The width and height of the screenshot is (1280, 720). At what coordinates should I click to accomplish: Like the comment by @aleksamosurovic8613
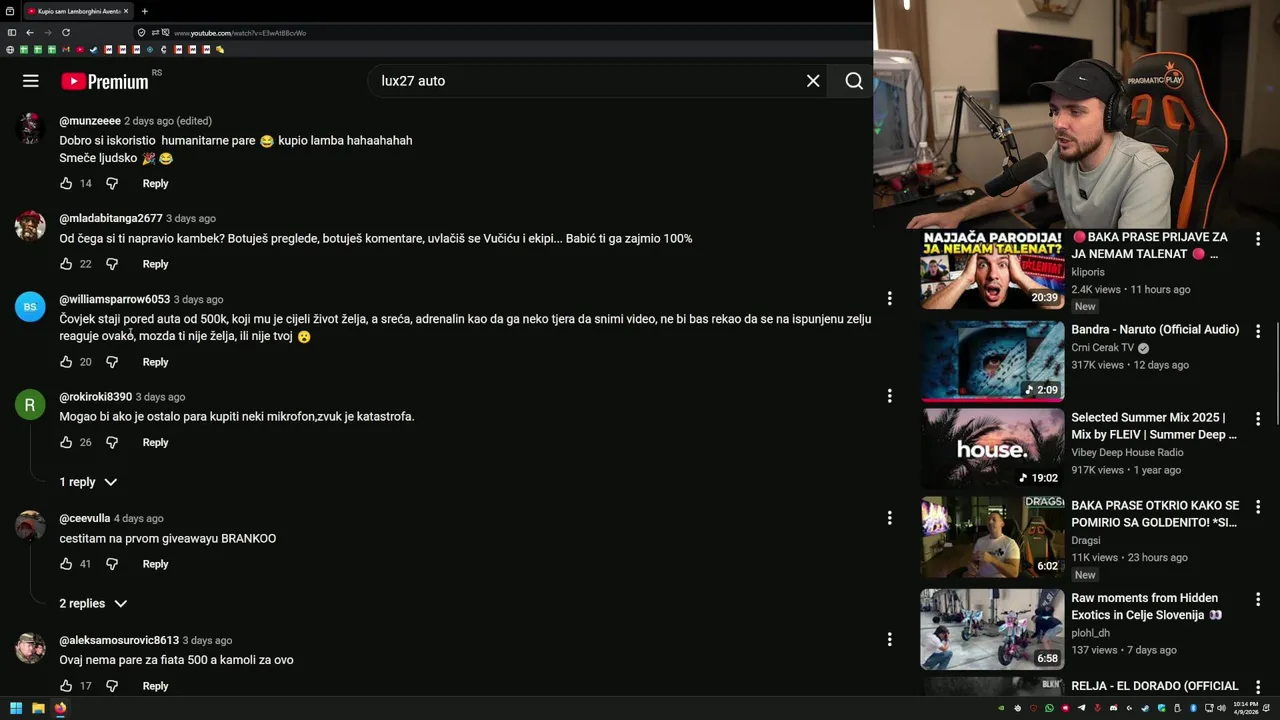66,686
